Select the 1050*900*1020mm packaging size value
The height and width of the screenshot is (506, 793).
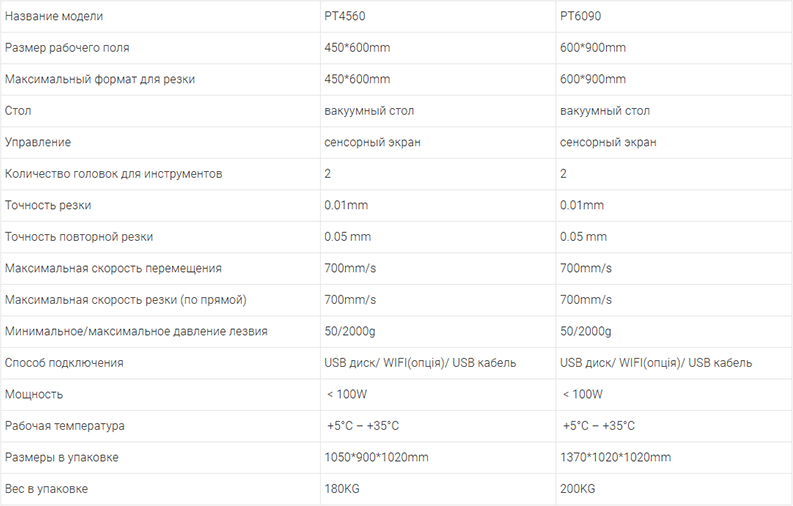pyautogui.click(x=376, y=457)
